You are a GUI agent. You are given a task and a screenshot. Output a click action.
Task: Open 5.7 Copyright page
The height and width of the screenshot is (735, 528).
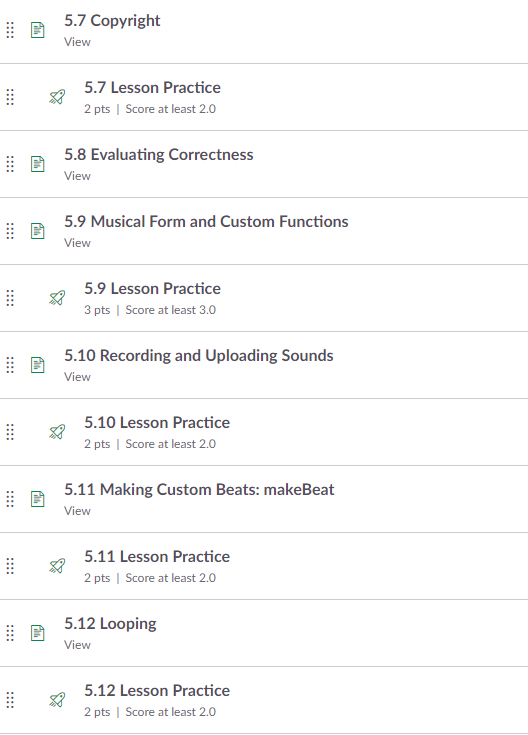[112, 21]
